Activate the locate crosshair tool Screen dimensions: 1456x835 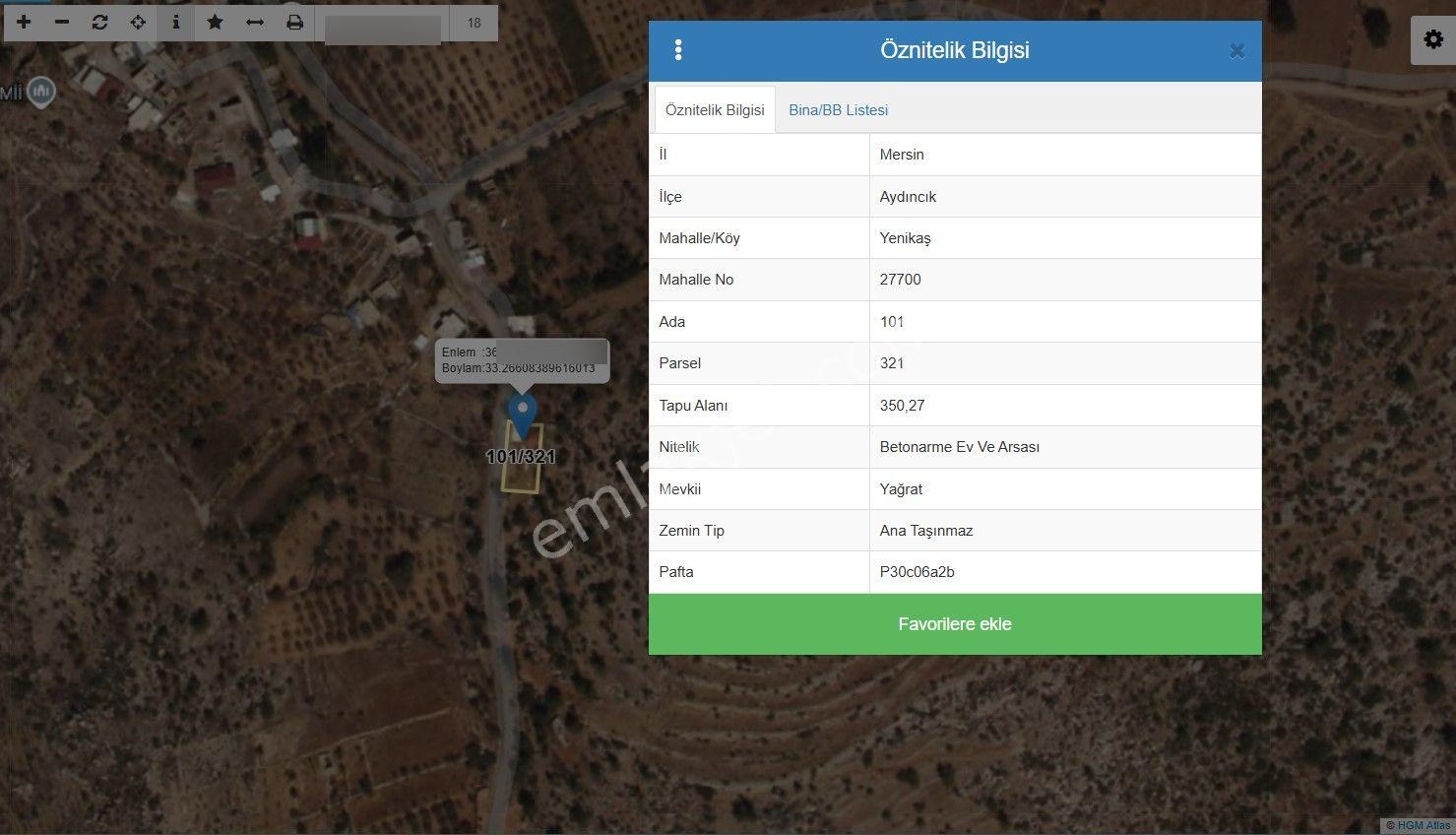coord(138,22)
